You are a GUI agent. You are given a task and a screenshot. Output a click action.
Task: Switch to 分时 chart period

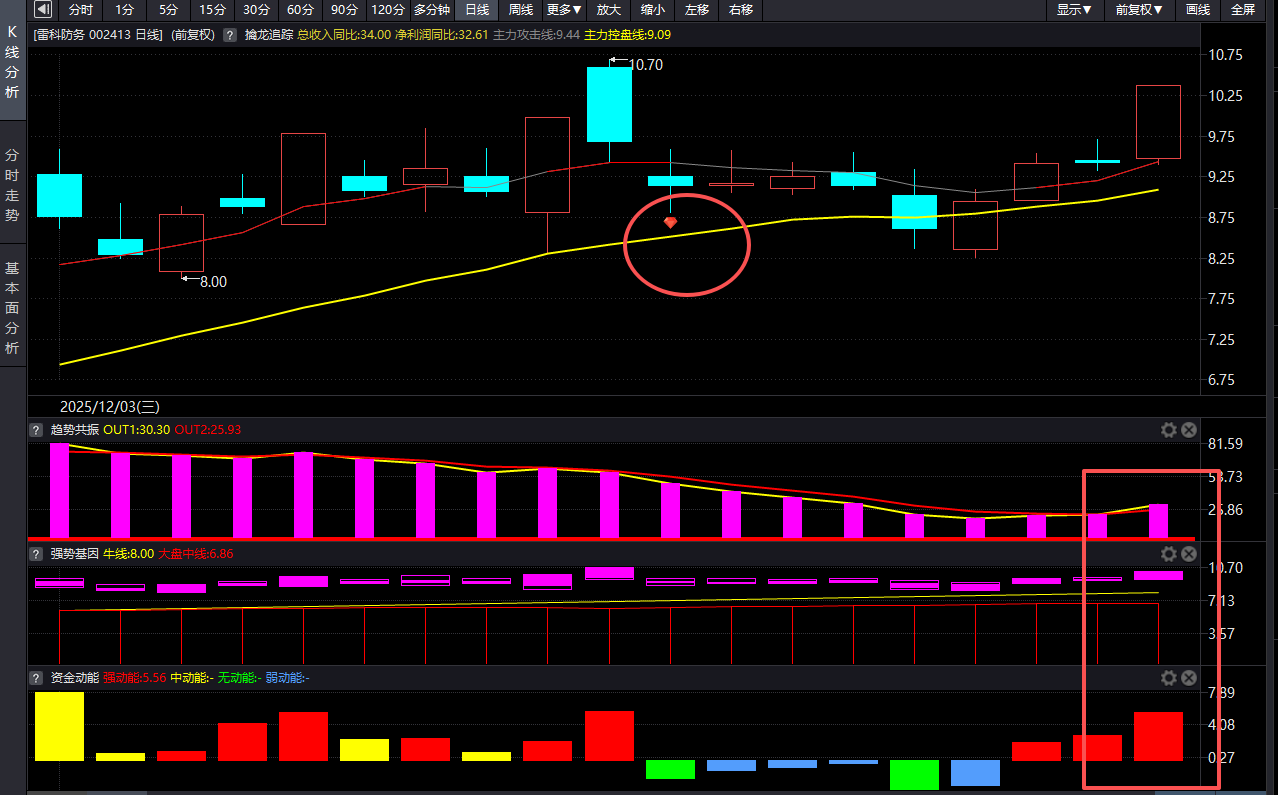(x=81, y=10)
